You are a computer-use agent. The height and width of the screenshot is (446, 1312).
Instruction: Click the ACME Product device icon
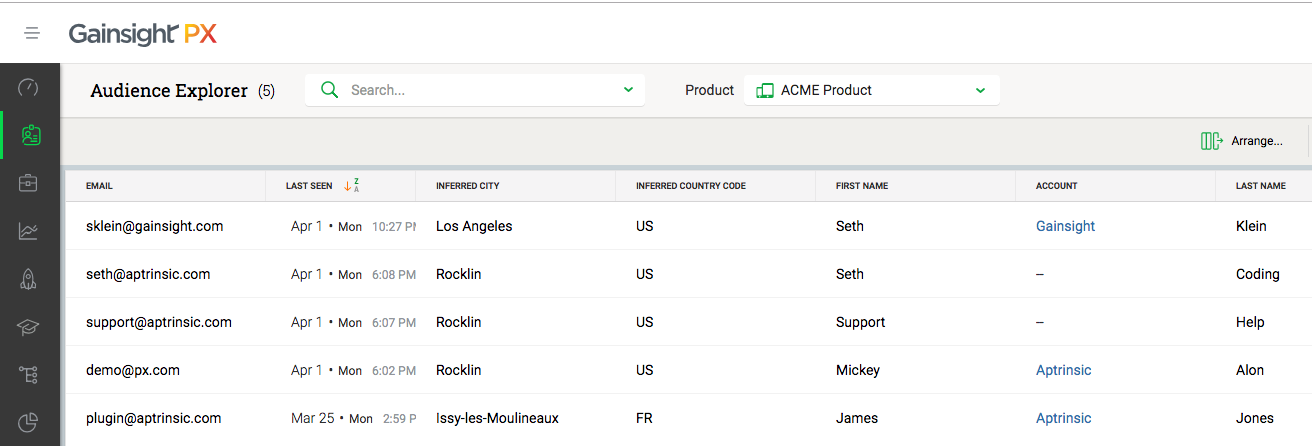[x=765, y=90]
